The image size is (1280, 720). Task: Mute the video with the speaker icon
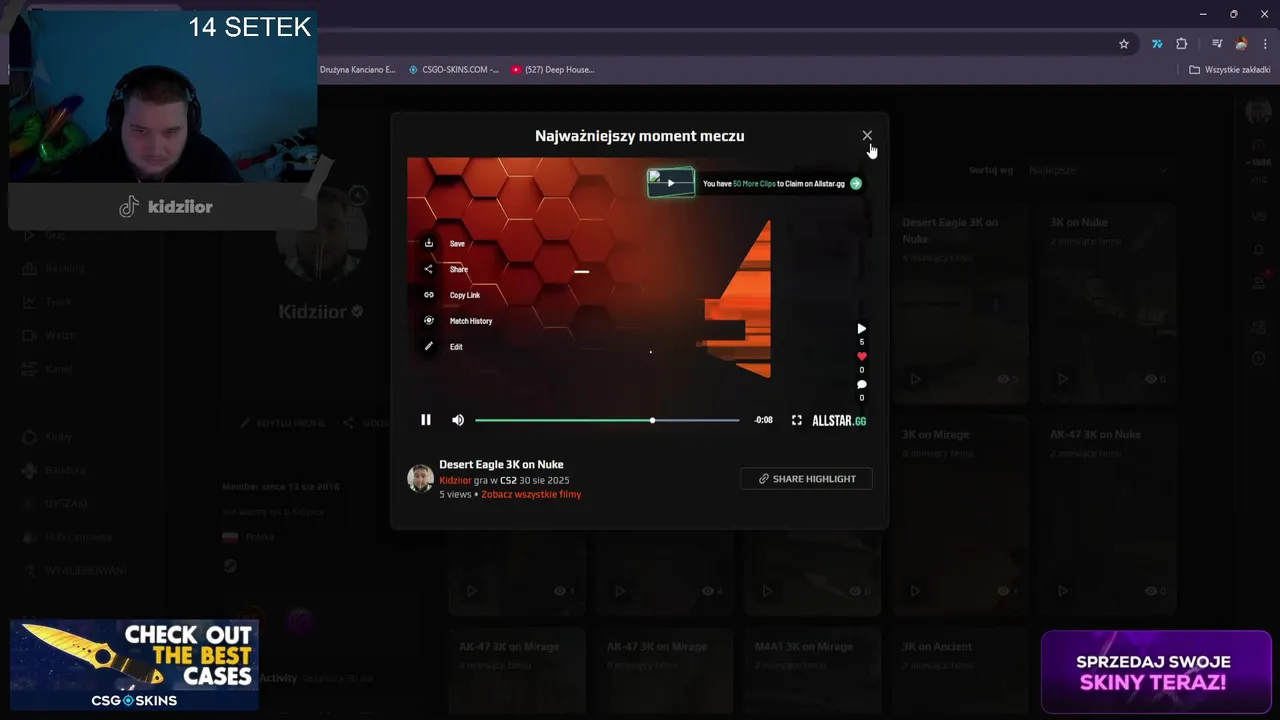(x=458, y=420)
